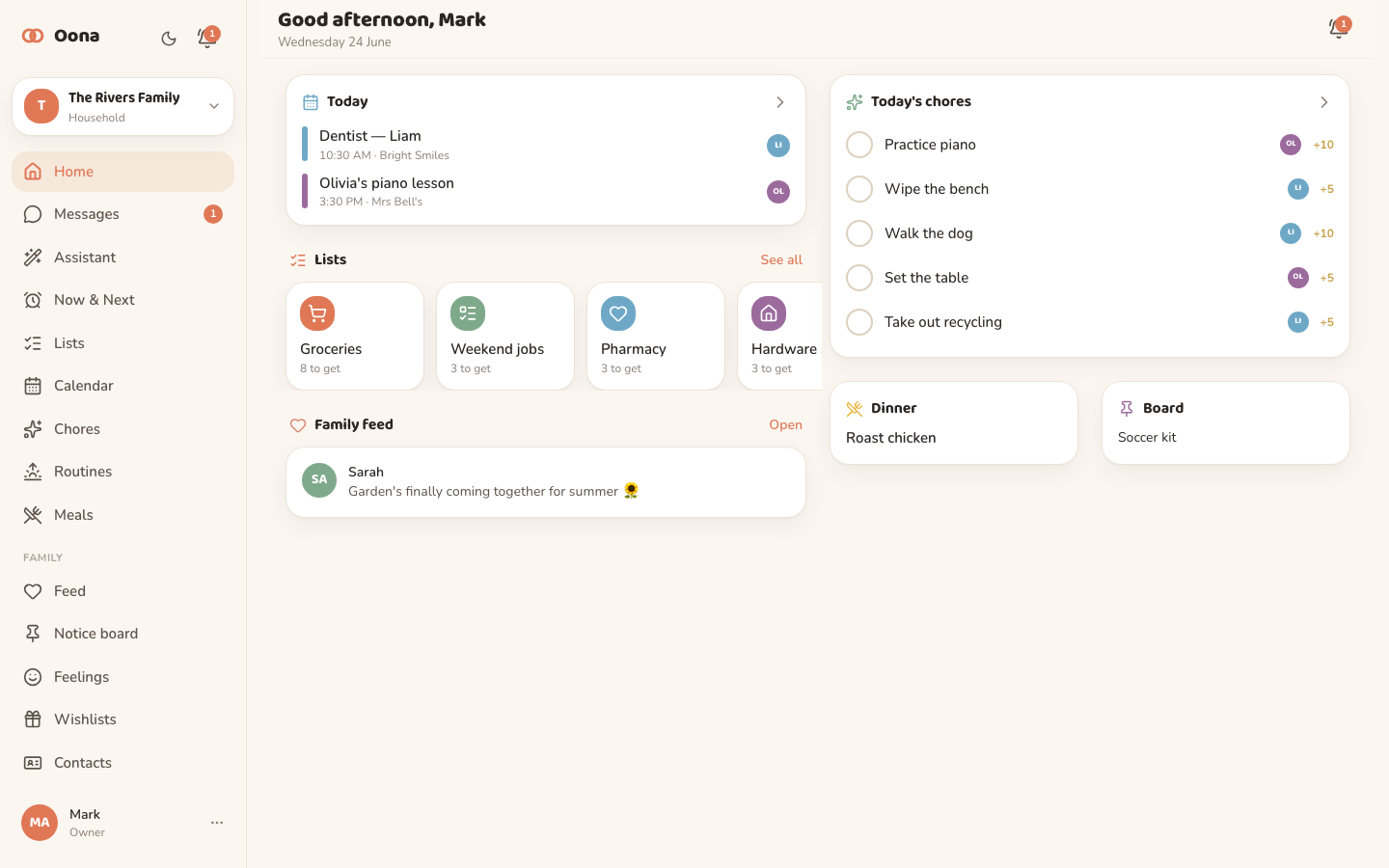The width and height of the screenshot is (1389, 868).
Task: Click OL avatar on piano lesson event
Action: (x=778, y=192)
